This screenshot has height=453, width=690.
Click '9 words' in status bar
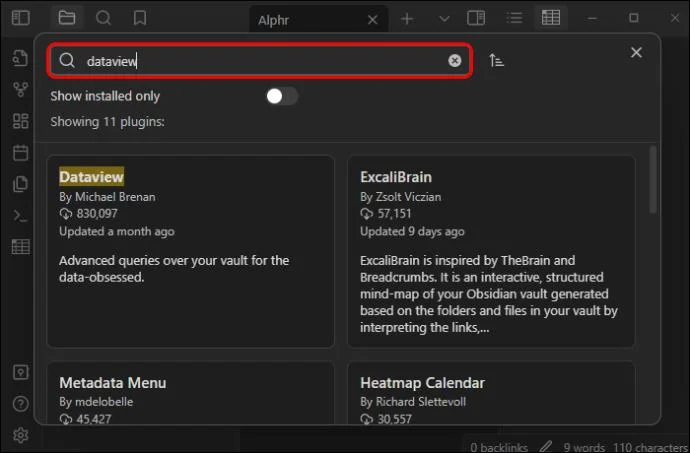(584, 447)
